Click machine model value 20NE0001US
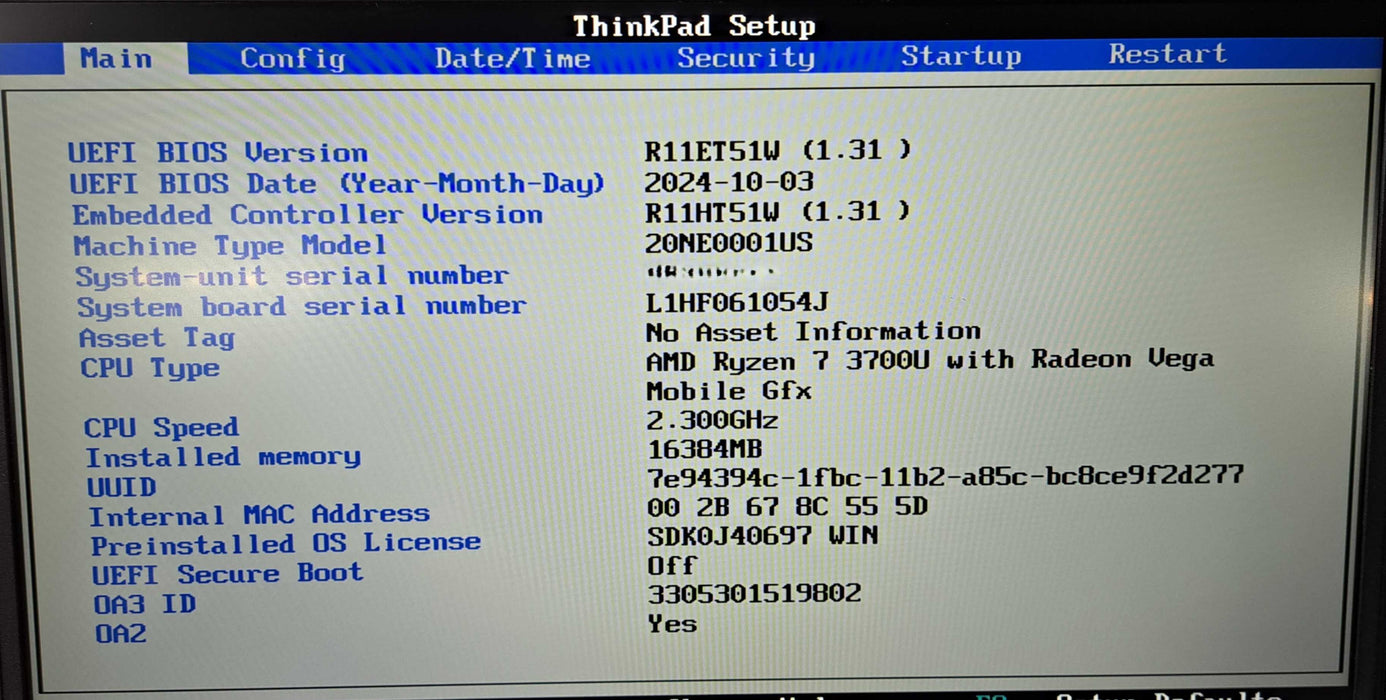The height and width of the screenshot is (700, 1386). pos(729,243)
